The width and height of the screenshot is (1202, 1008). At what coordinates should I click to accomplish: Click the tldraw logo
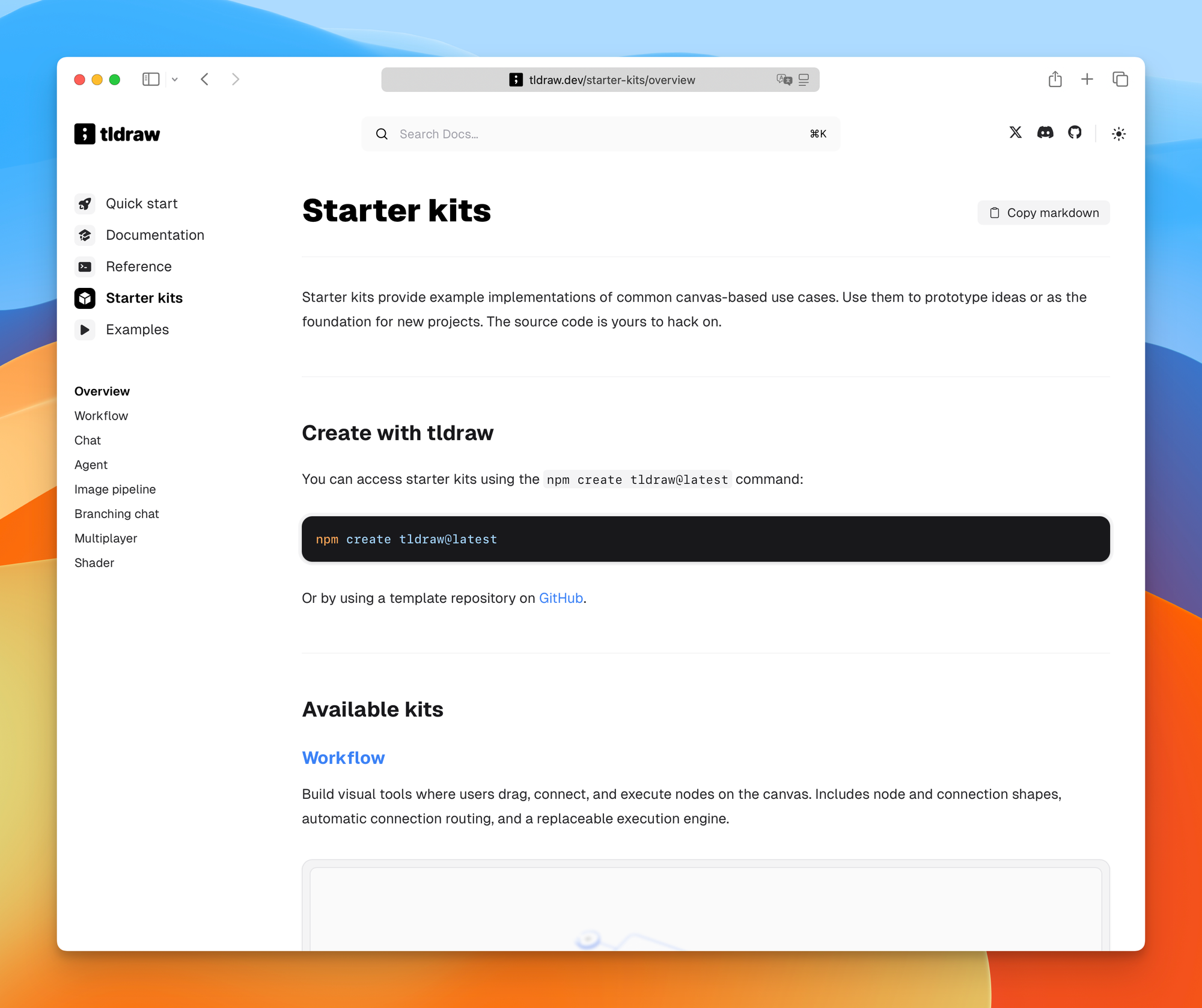click(x=117, y=134)
